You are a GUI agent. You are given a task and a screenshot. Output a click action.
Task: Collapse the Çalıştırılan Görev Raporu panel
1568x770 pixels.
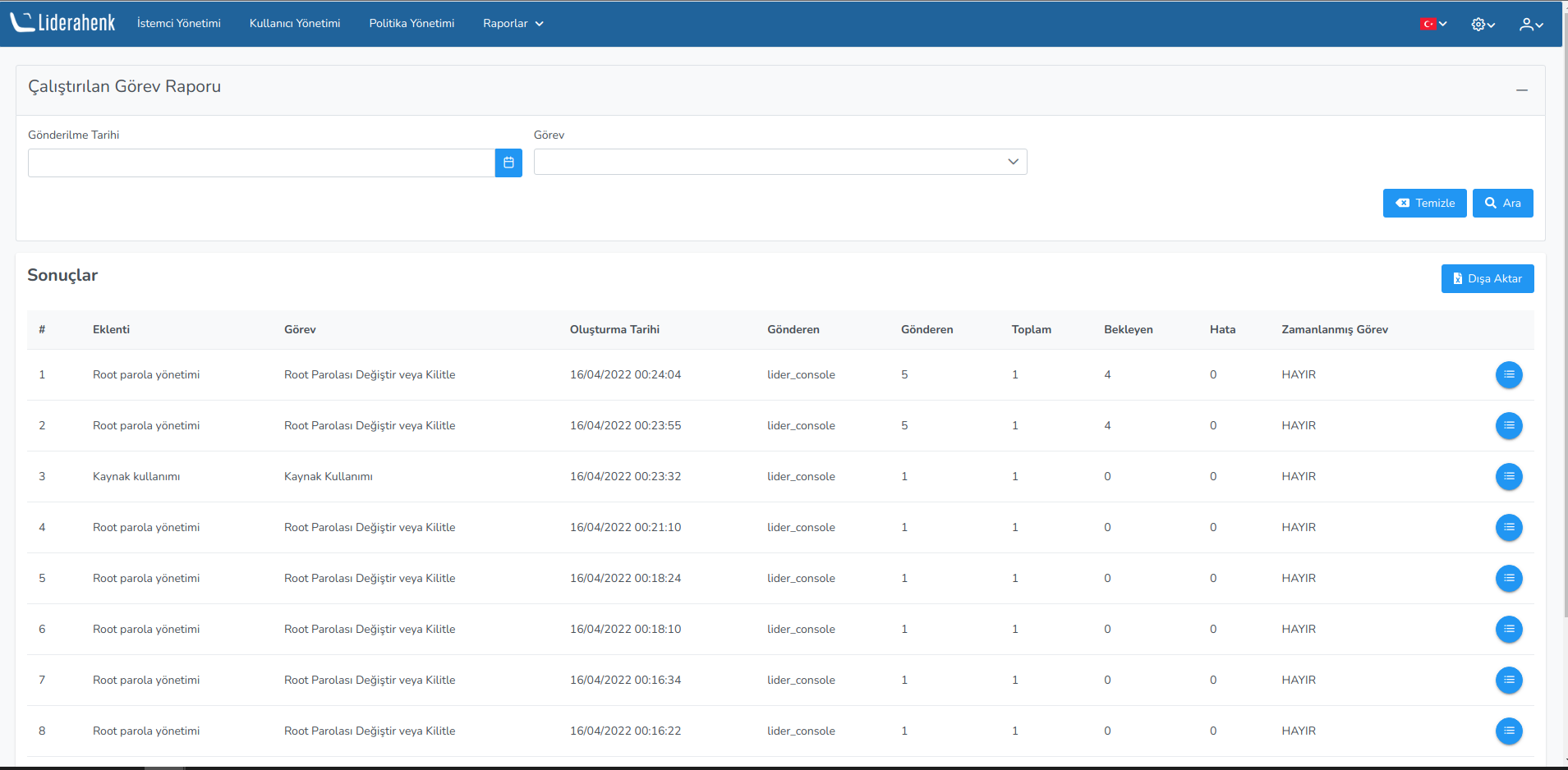pyautogui.click(x=1522, y=89)
